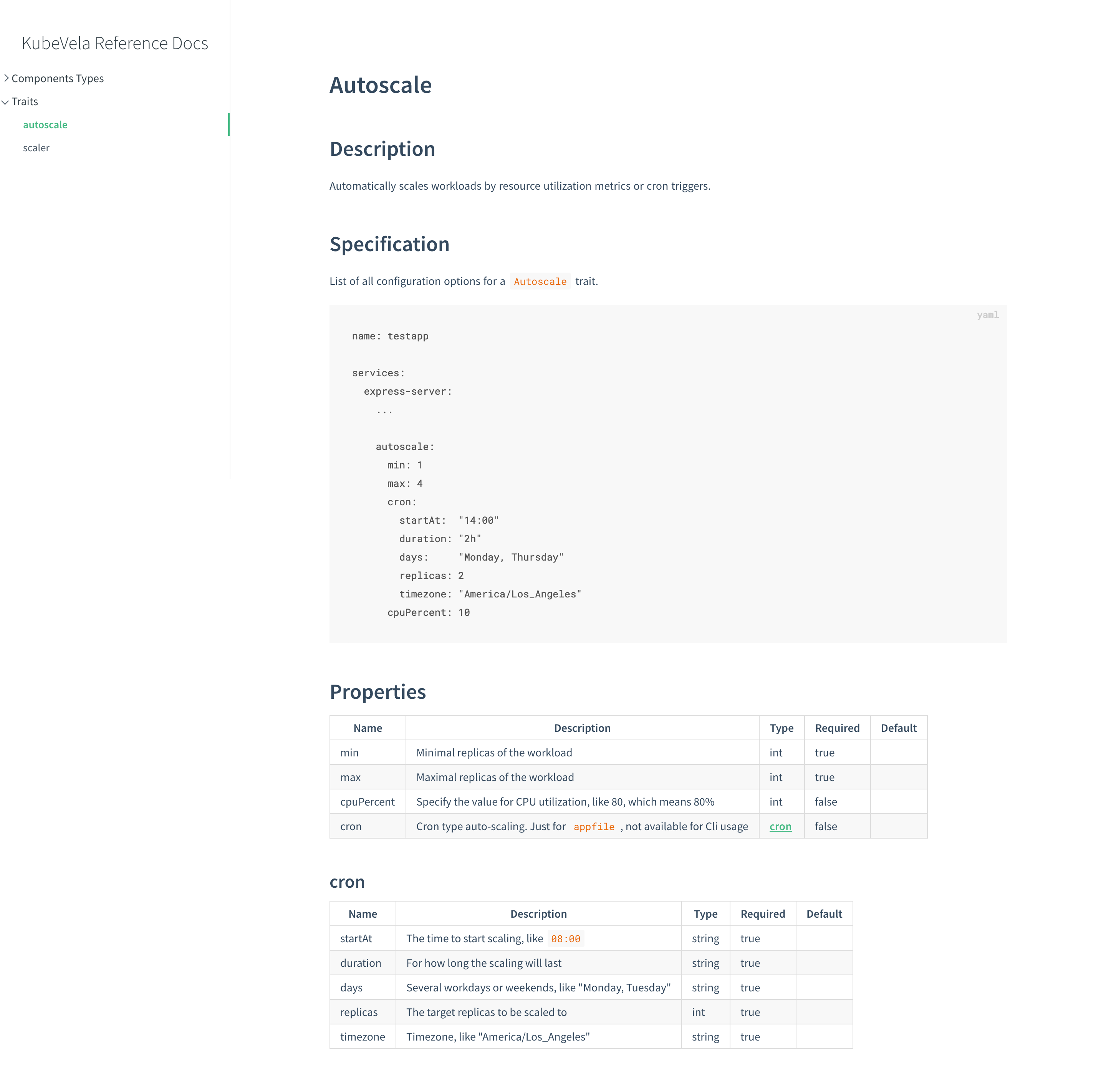
Task: Click the cron subsection heading
Action: (x=347, y=882)
